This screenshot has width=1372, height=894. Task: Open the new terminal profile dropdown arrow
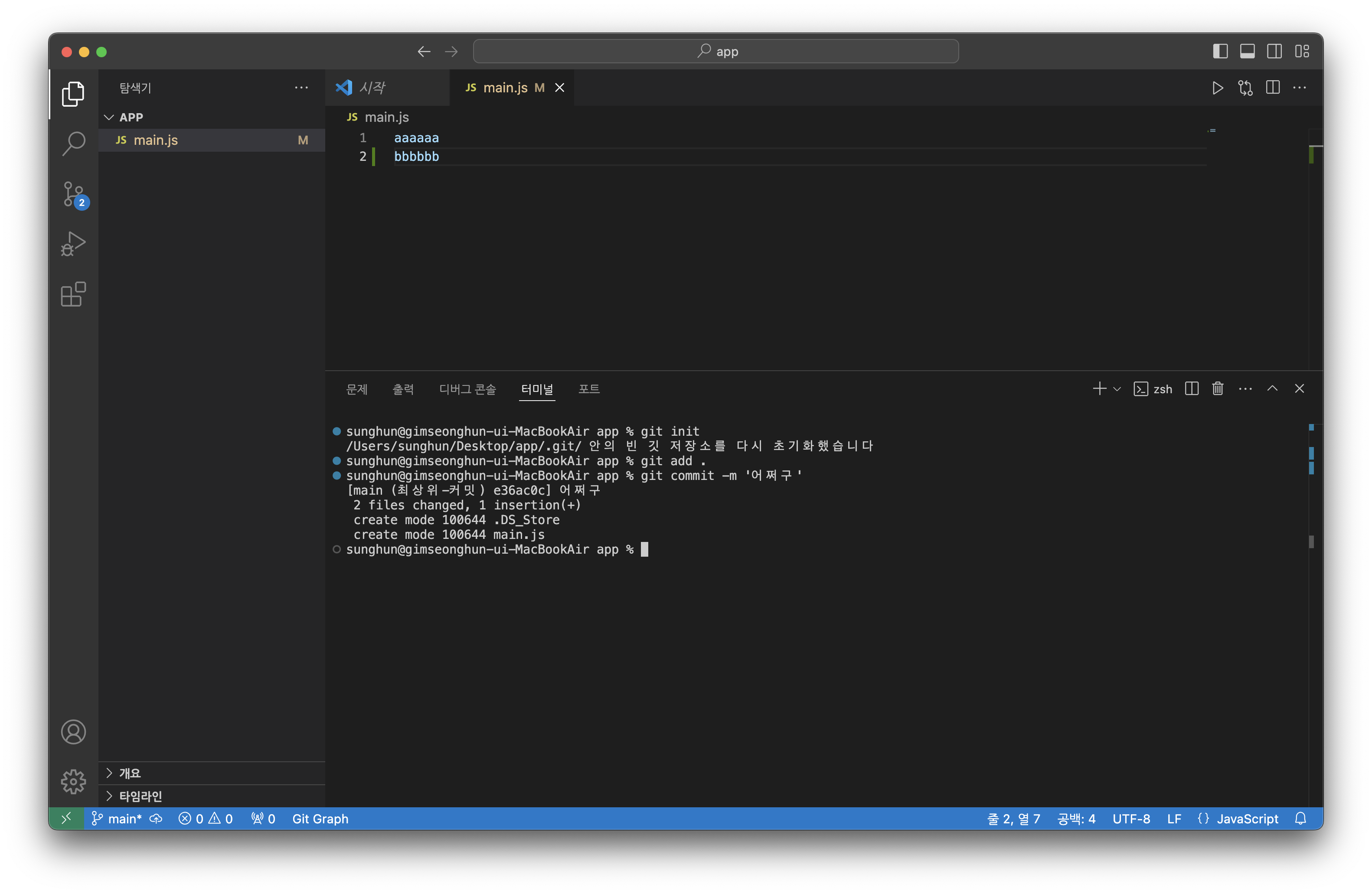click(1117, 389)
